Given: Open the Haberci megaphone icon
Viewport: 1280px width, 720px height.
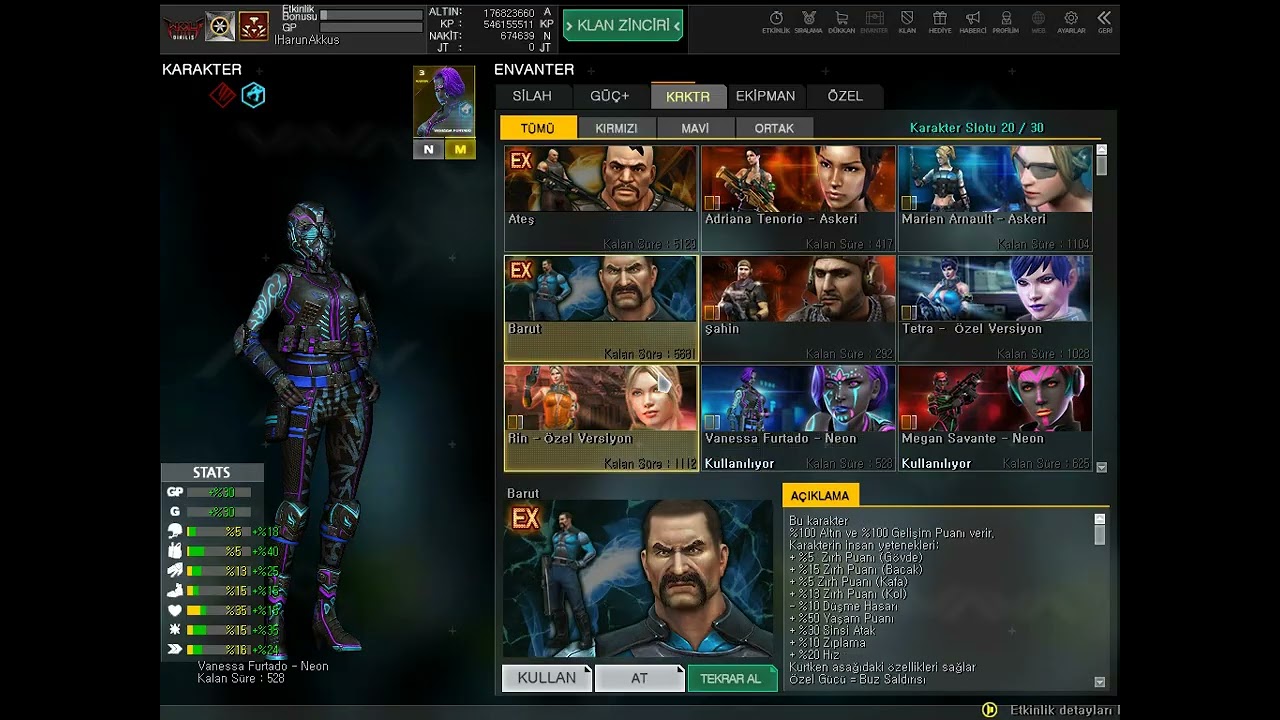Looking at the screenshot, I should tap(973, 18).
